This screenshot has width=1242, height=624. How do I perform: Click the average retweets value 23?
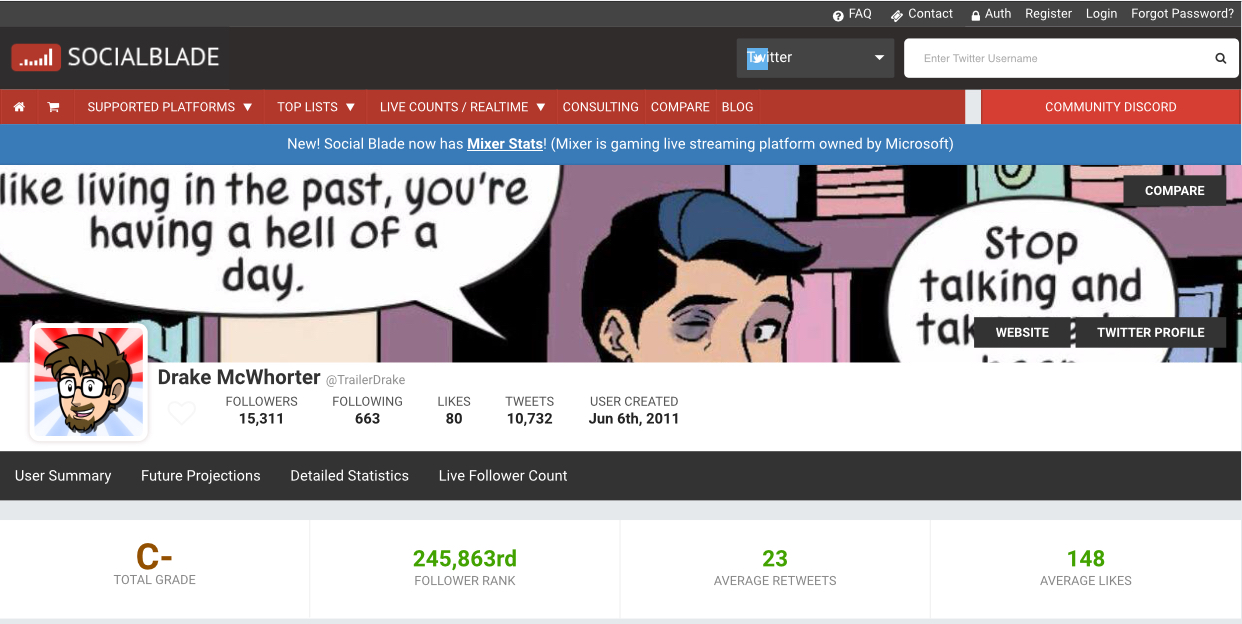click(775, 558)
